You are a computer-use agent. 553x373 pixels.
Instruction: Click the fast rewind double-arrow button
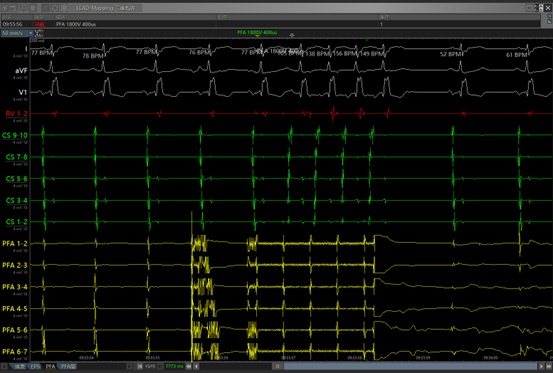[189, 367]
